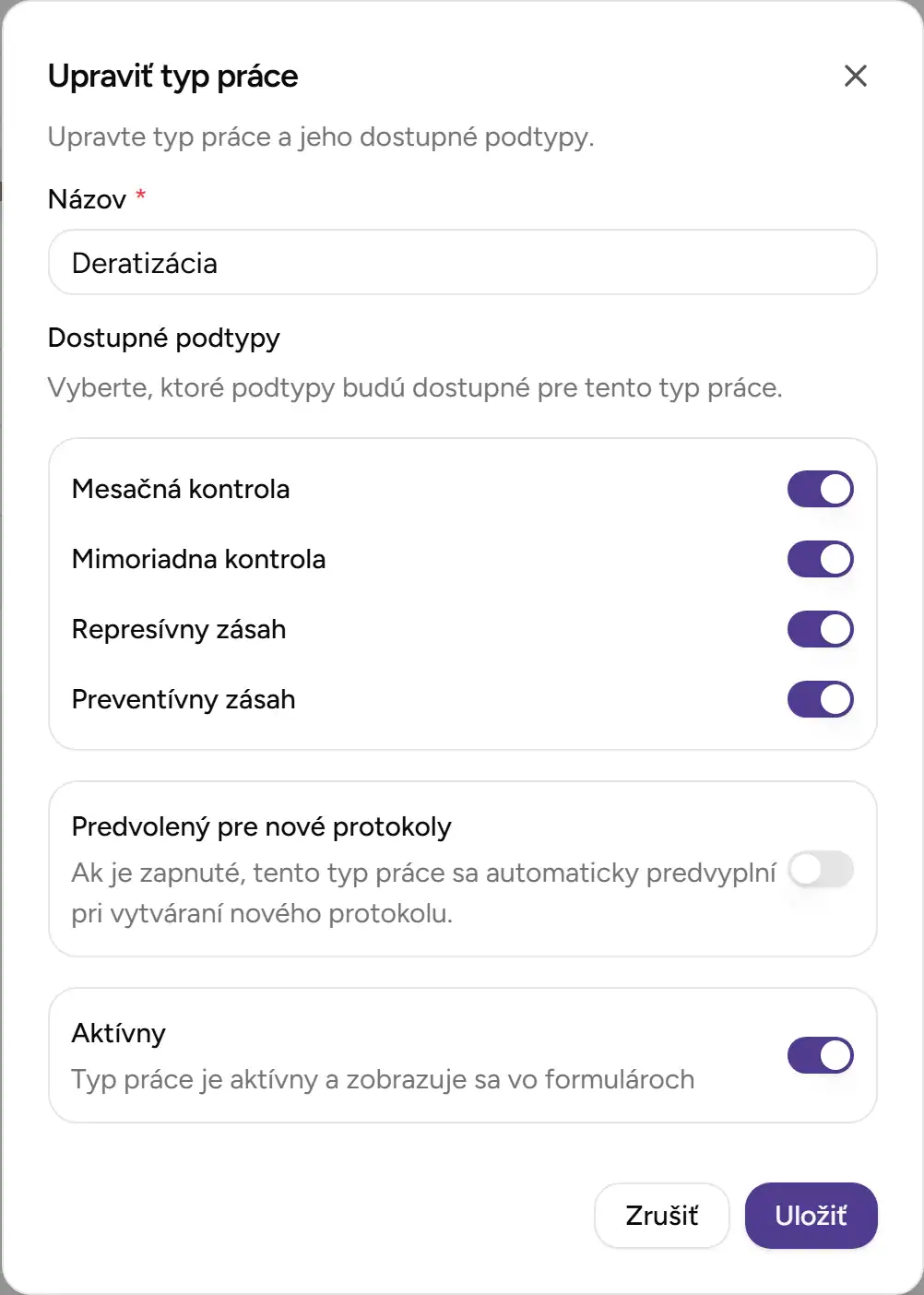Select the Deratizácia name value
The image size is (924, 1295).
145,262
